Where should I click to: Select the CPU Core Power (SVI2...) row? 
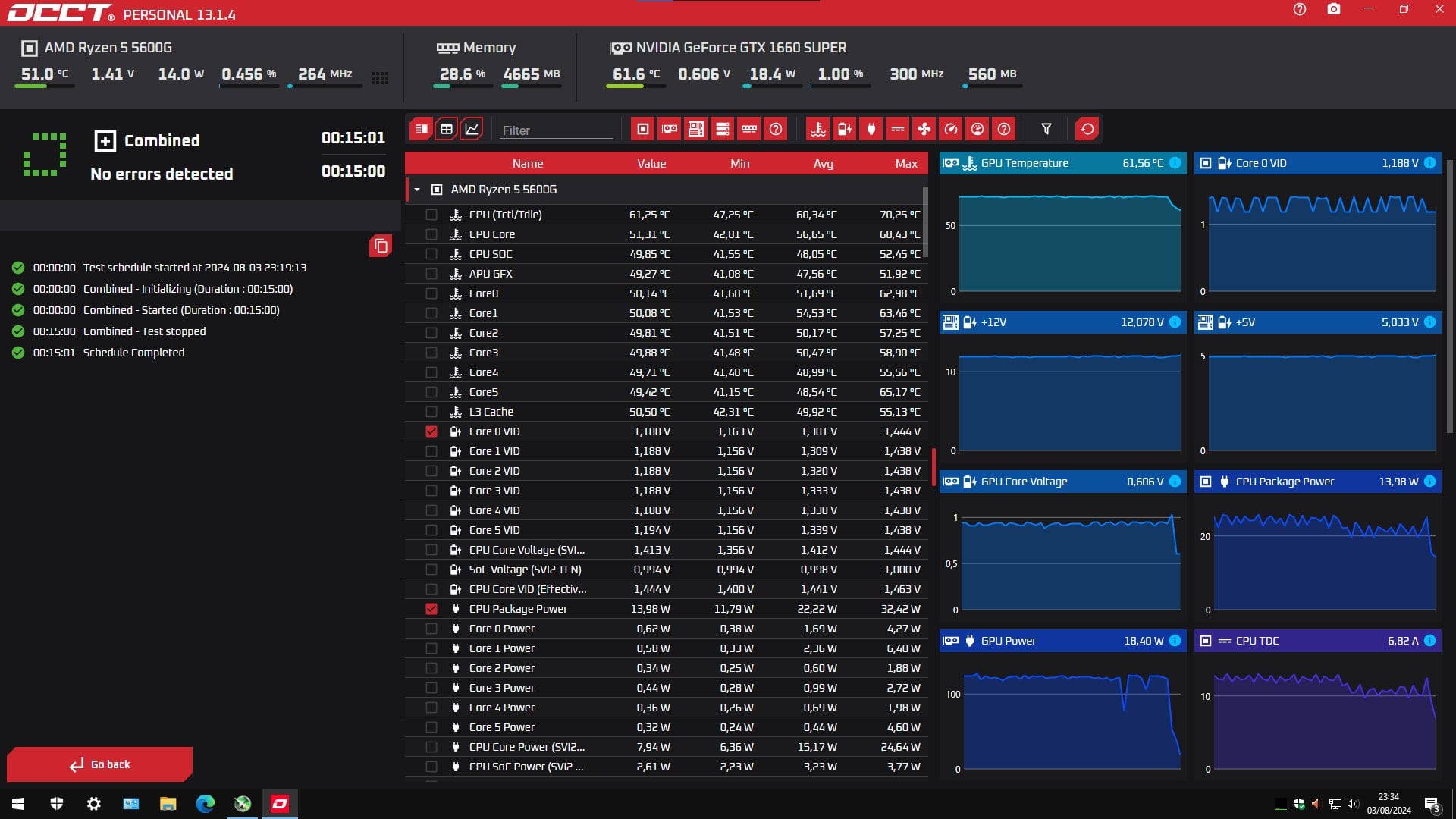666,747
